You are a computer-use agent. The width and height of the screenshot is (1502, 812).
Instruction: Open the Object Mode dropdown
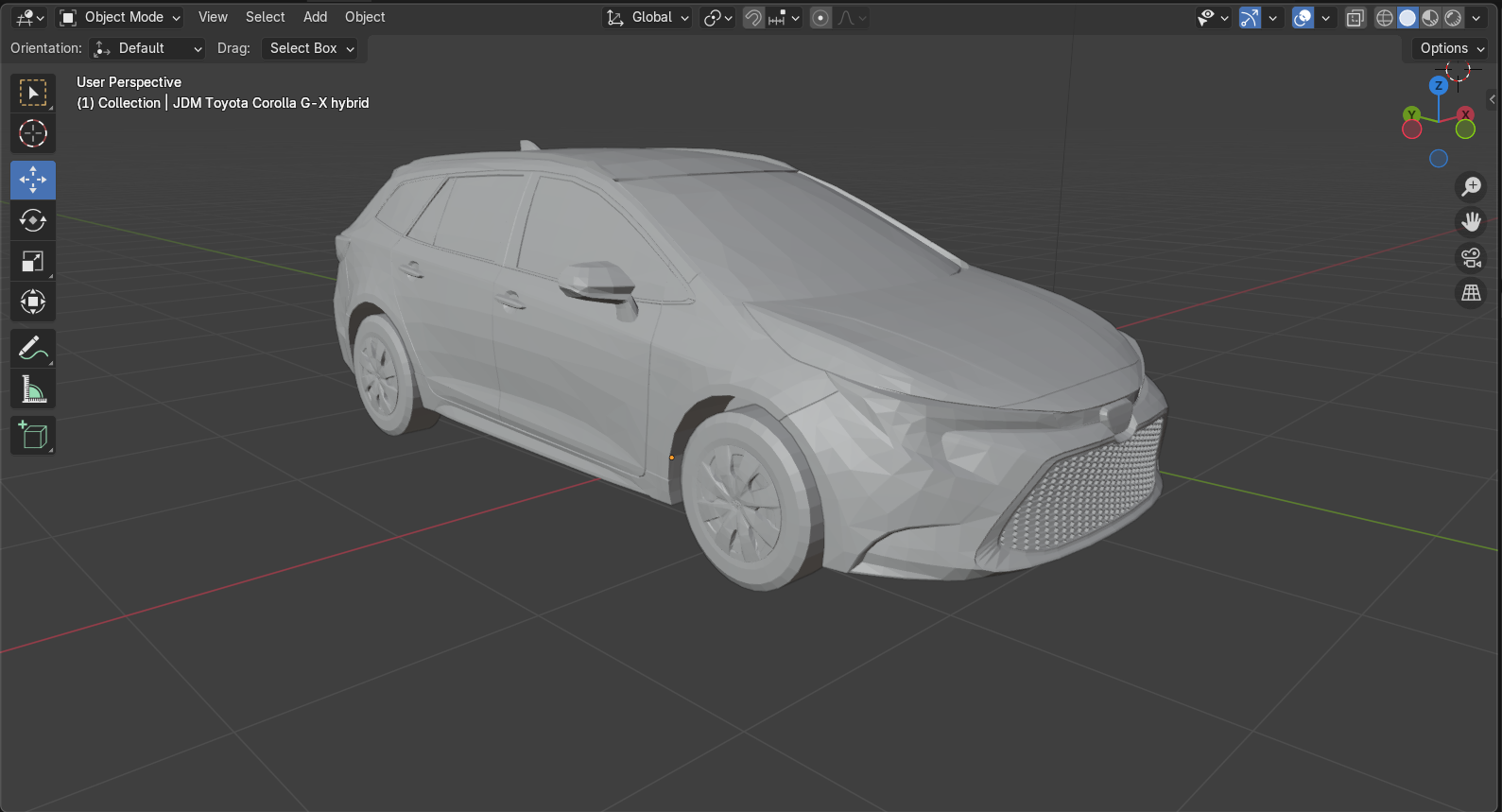point(120,17)
